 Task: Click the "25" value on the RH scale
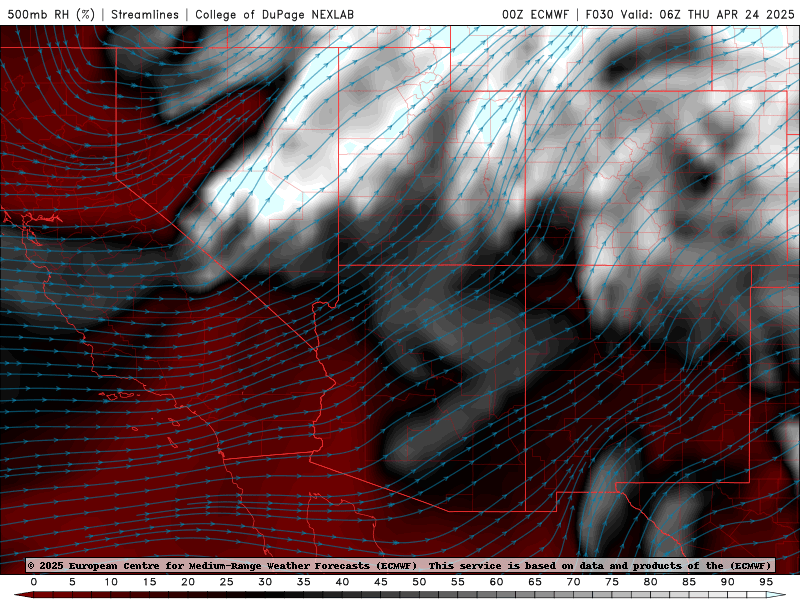click(x=227, y=582)
